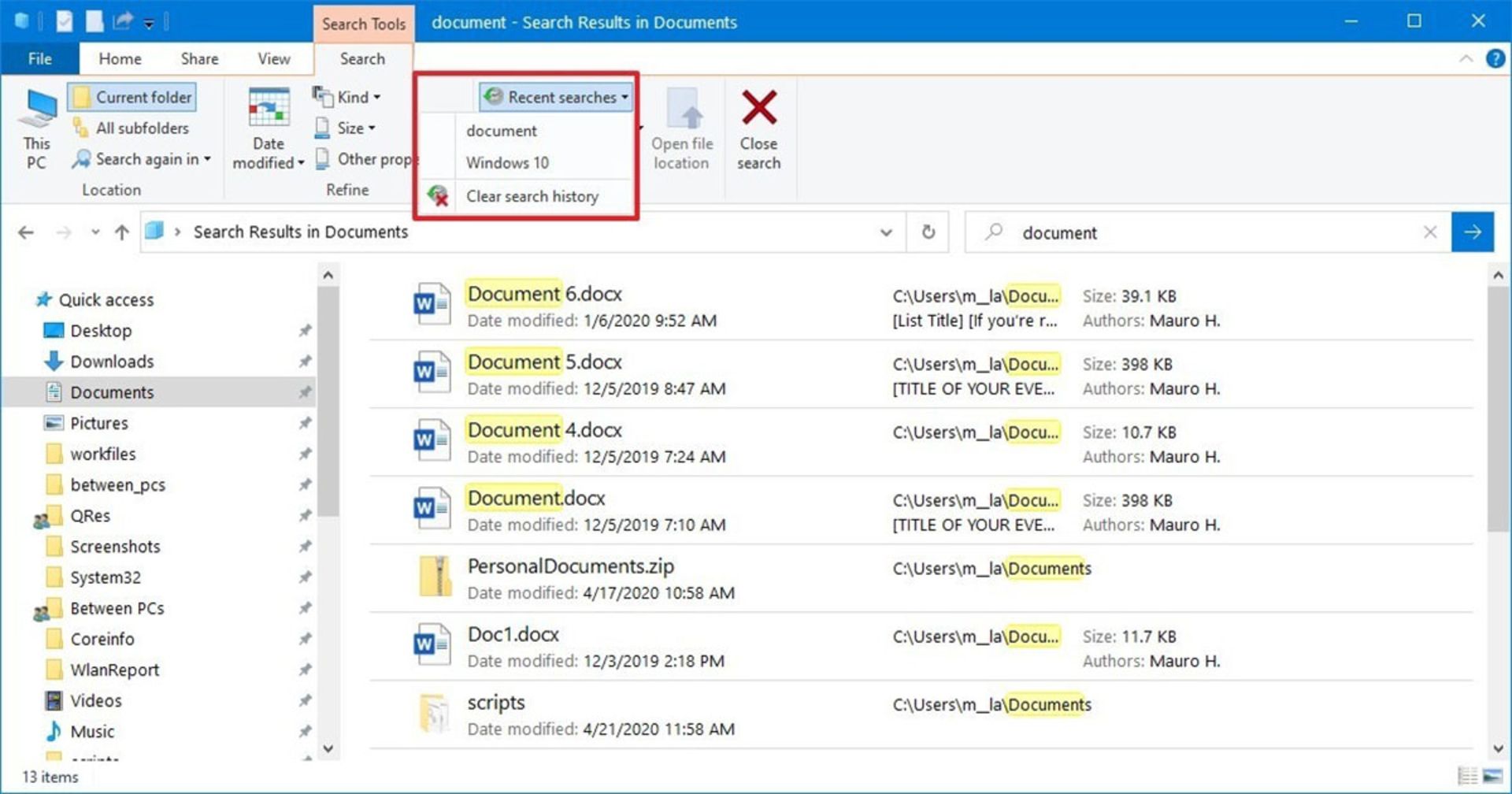Expand the Kind filter dropdown
The image size is (1512, 794).
point(347,97)
